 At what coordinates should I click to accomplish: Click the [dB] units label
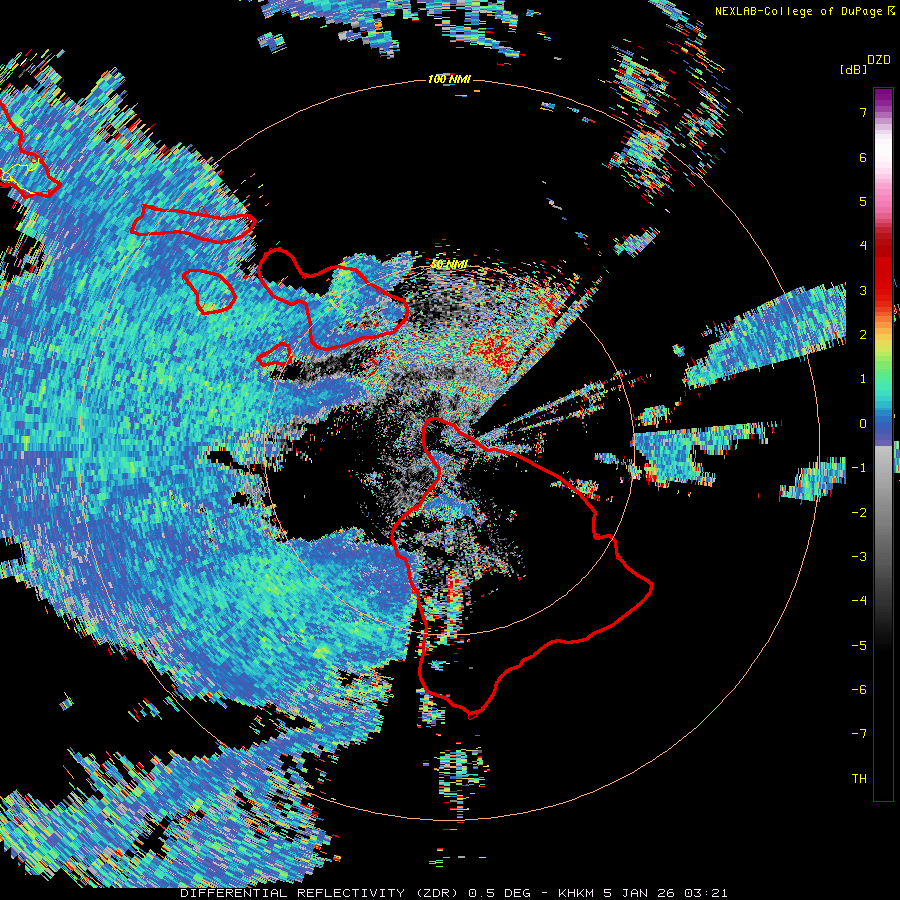point(854,70)
